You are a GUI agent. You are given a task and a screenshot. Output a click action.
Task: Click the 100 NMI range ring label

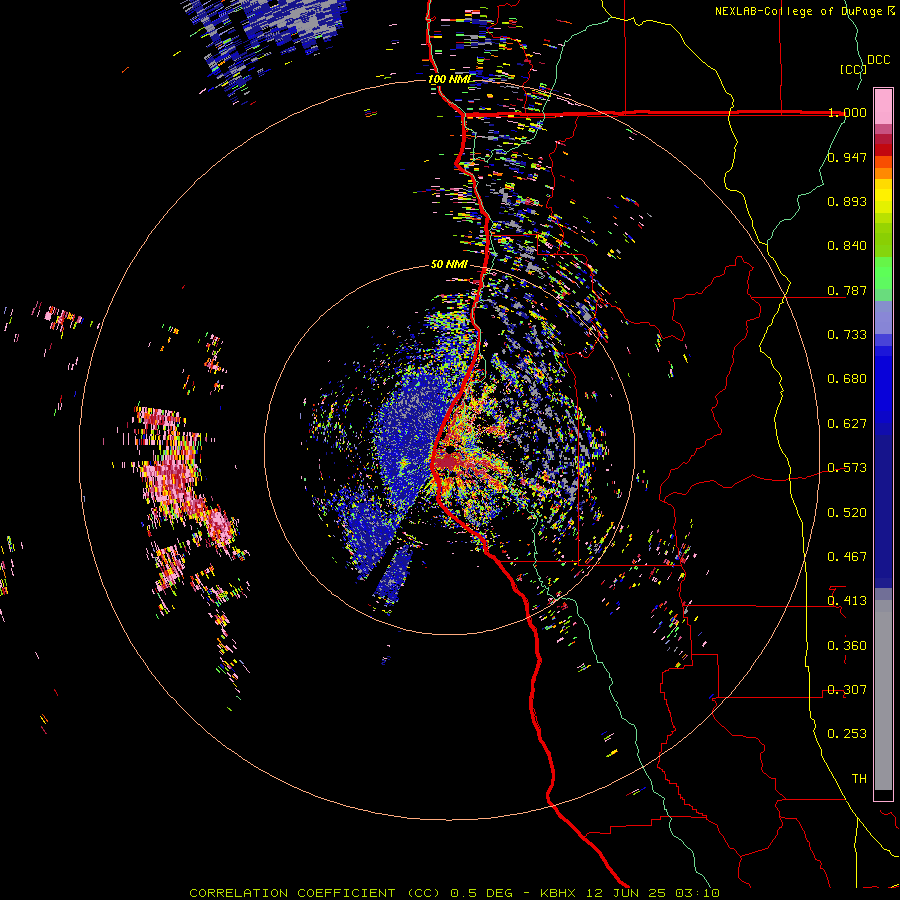click(449, 79)
